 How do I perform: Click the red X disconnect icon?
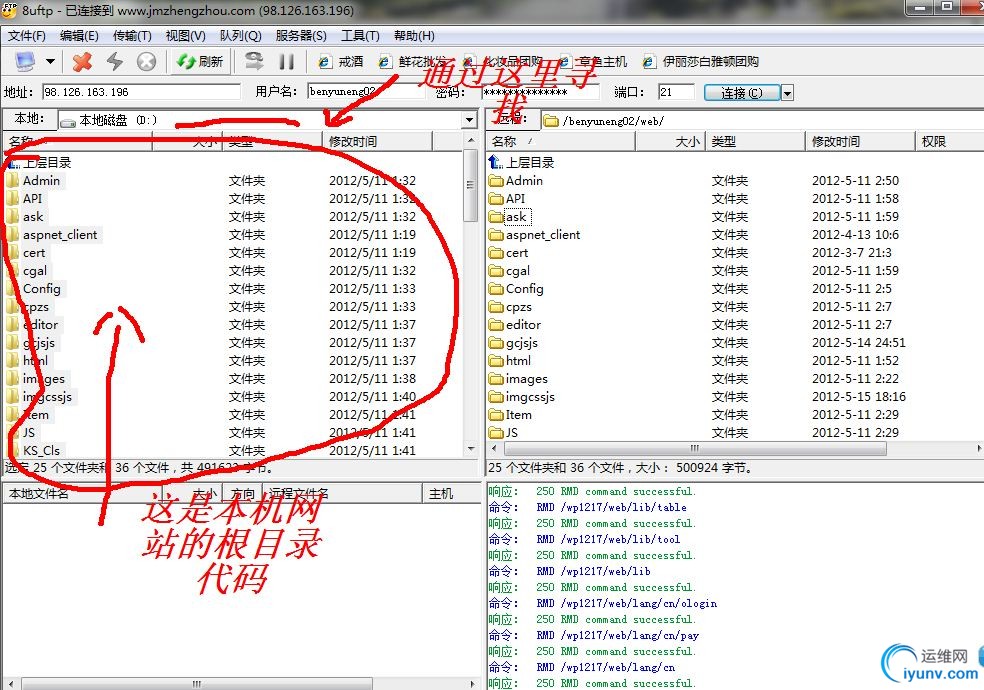coord(82,61)
